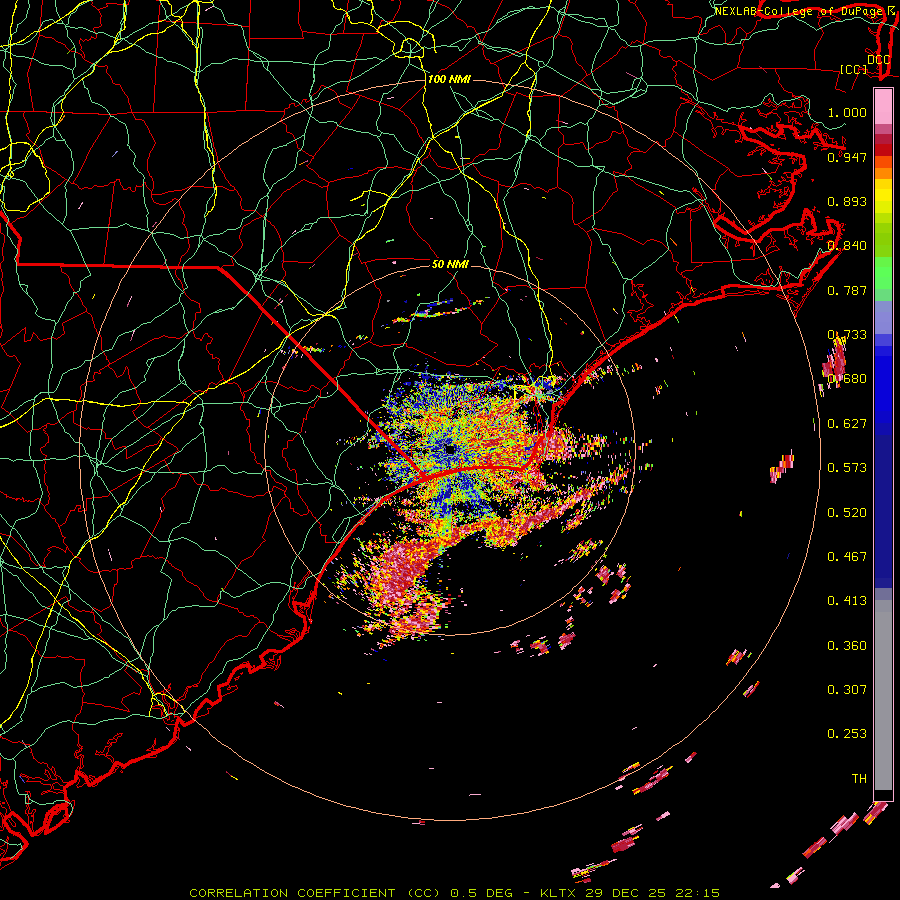This screenshot has height=900, width=900.
Task: Click the DCC label above the color scale
Action: click(x=878, y=59)
